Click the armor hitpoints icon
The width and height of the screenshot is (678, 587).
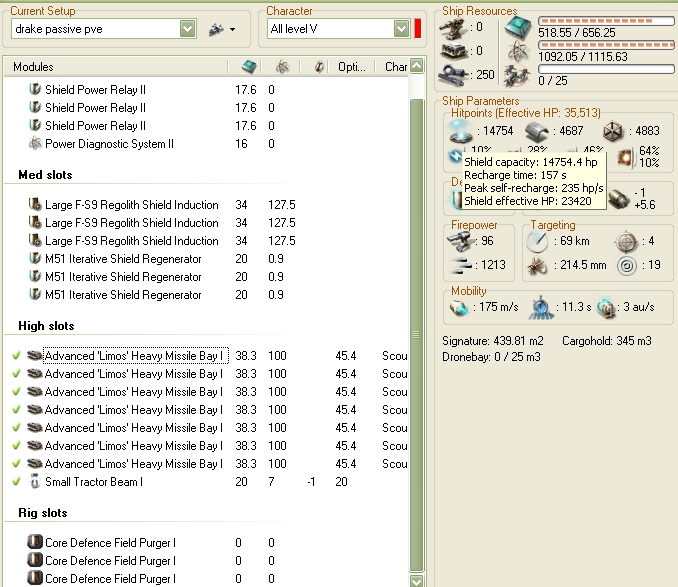tap(538, 129)
